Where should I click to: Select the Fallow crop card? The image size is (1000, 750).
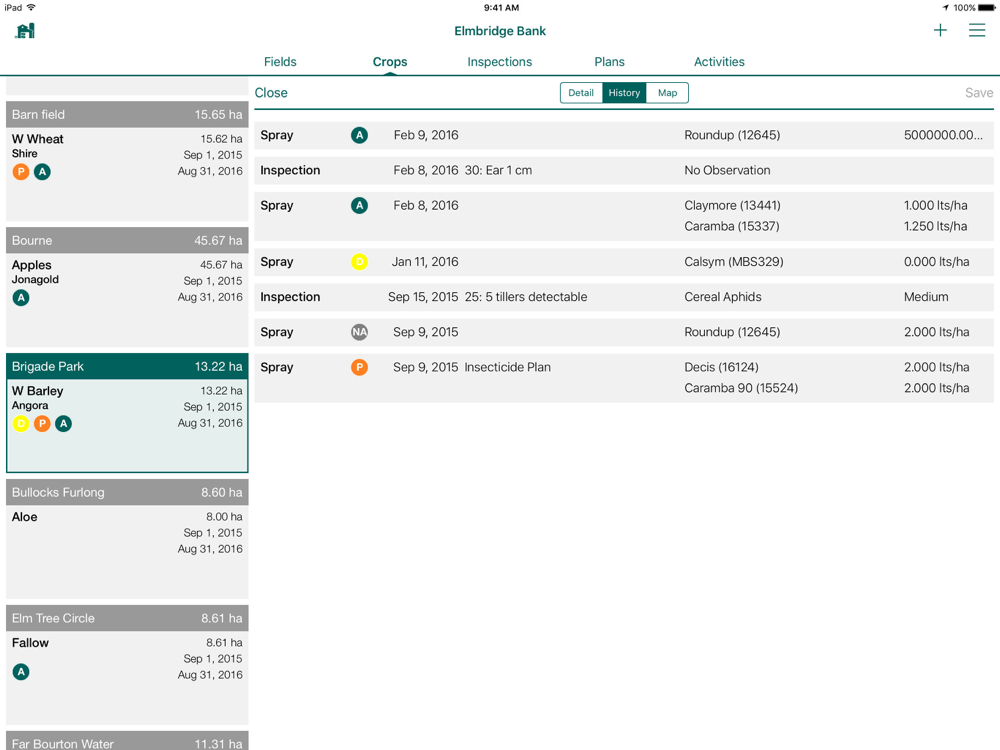(127, 678)
